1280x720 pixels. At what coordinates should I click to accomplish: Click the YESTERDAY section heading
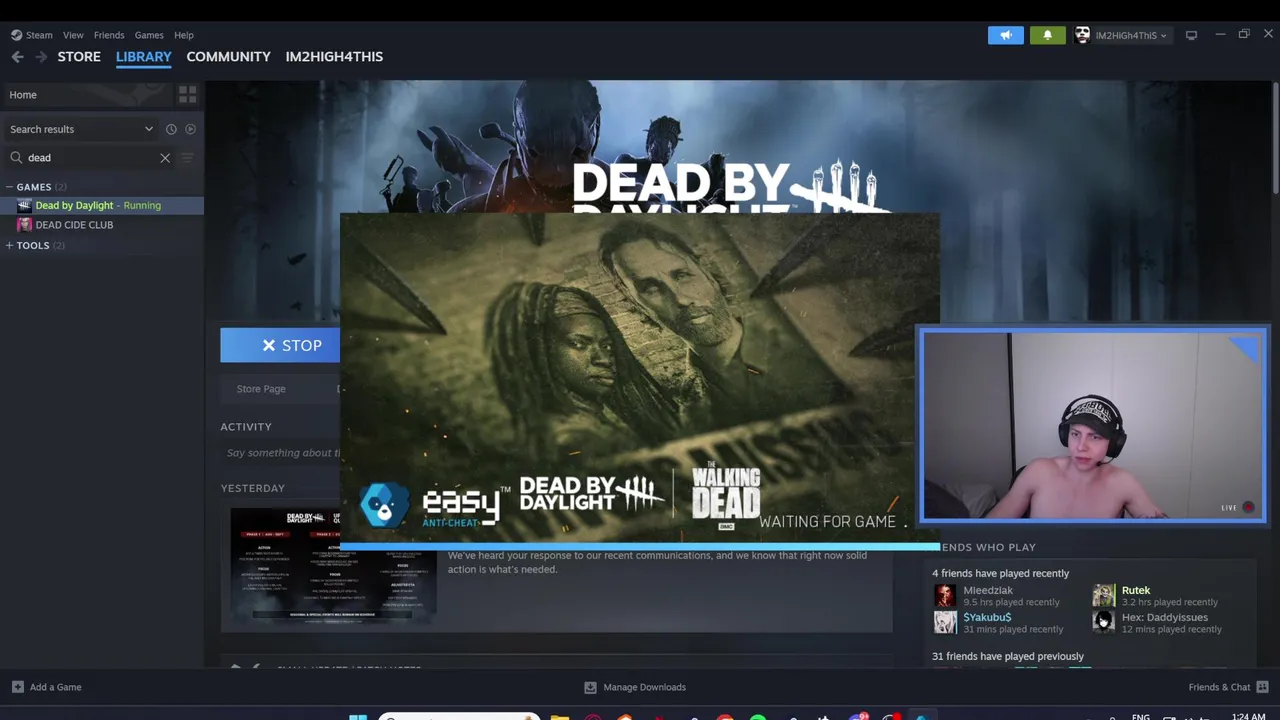coord(253,488)
